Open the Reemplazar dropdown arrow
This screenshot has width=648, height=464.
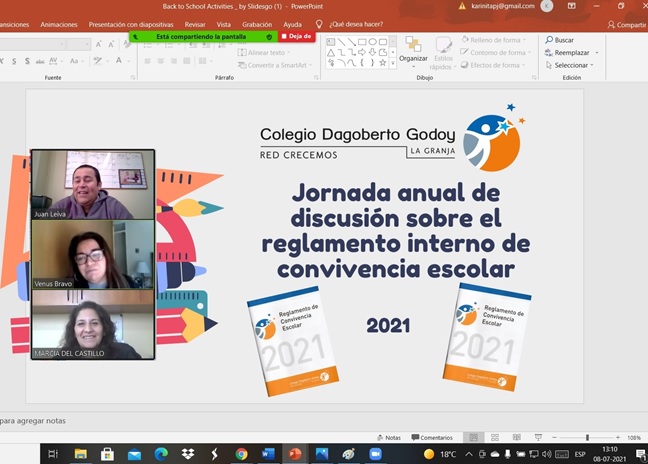click(x=597, y=52)
